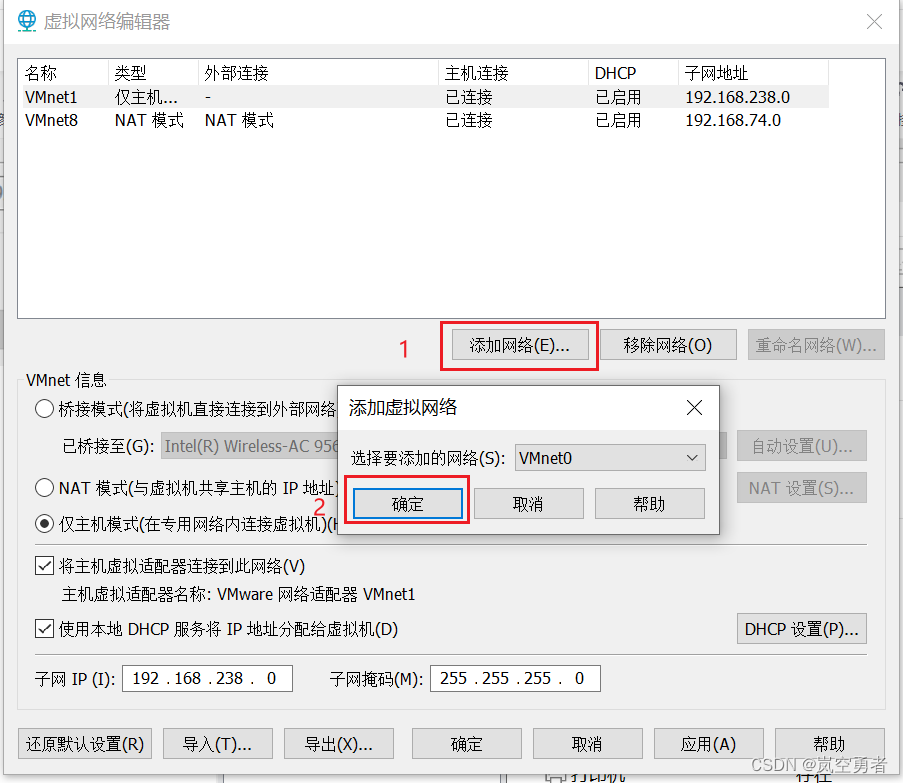Confirm with 确定 in 添加虚拟网络 dialog

point(408,504)
